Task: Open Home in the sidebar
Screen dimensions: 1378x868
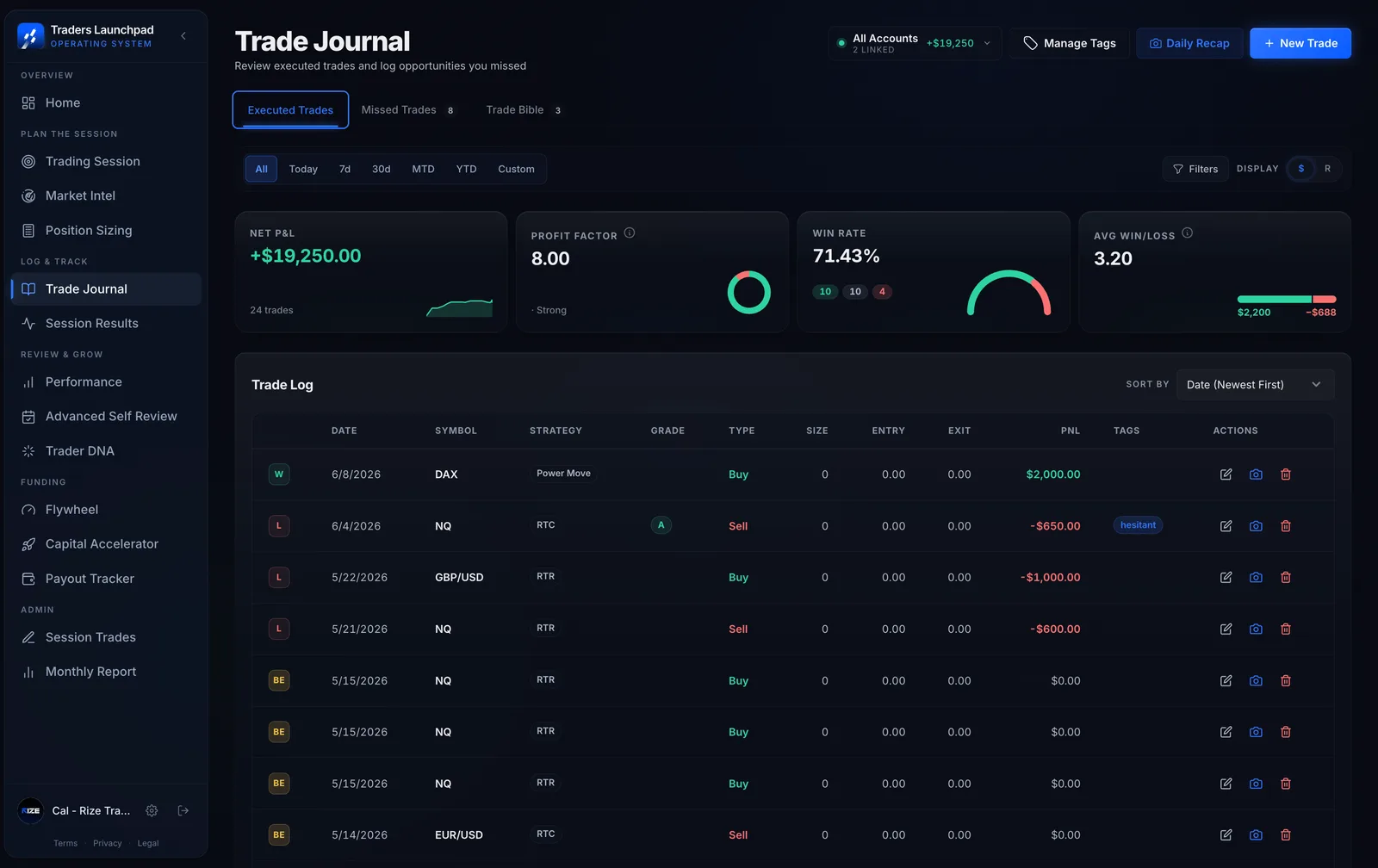Action: [x=106, y=103]
